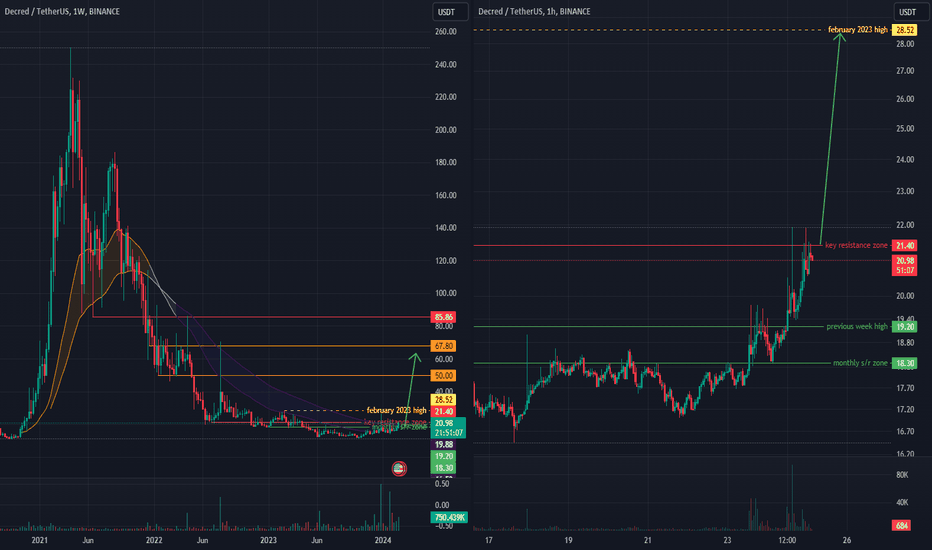Click the 80K volume axis value
Screen dimensions: 932x550
[902, 474]
